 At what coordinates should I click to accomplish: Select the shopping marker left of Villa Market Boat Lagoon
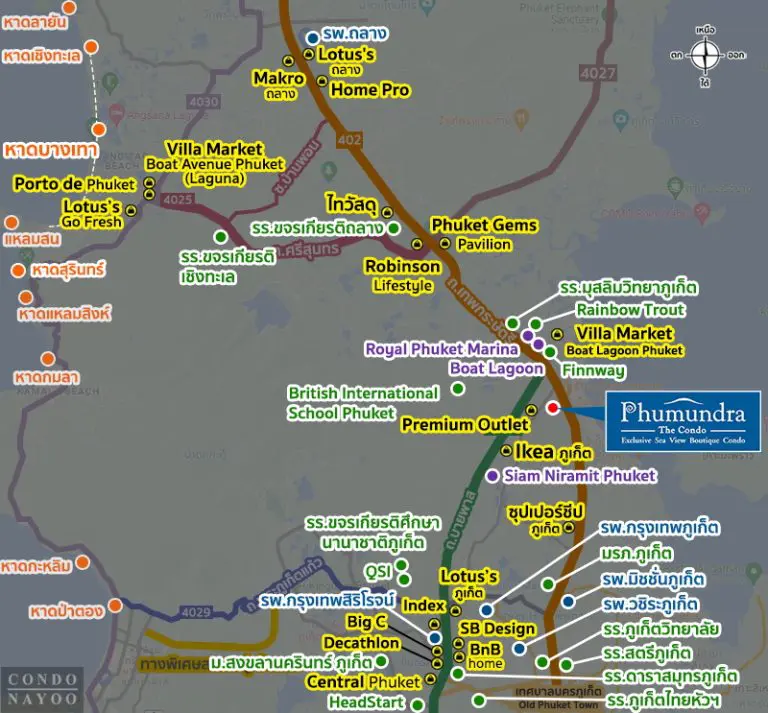[556, 334]
